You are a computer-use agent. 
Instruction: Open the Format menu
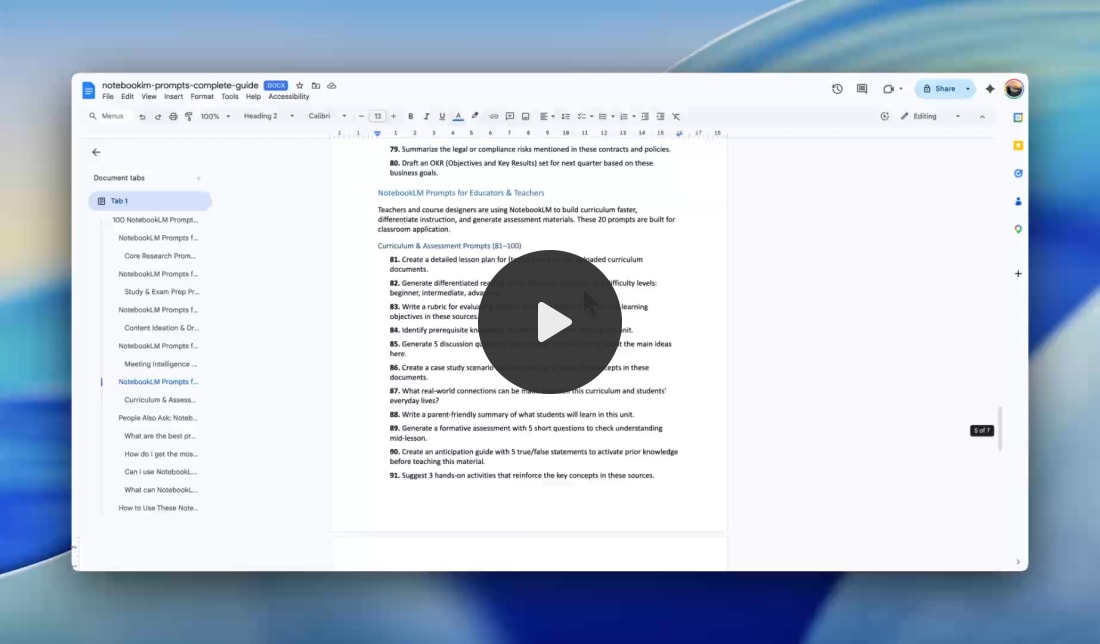tap(202, 97)
